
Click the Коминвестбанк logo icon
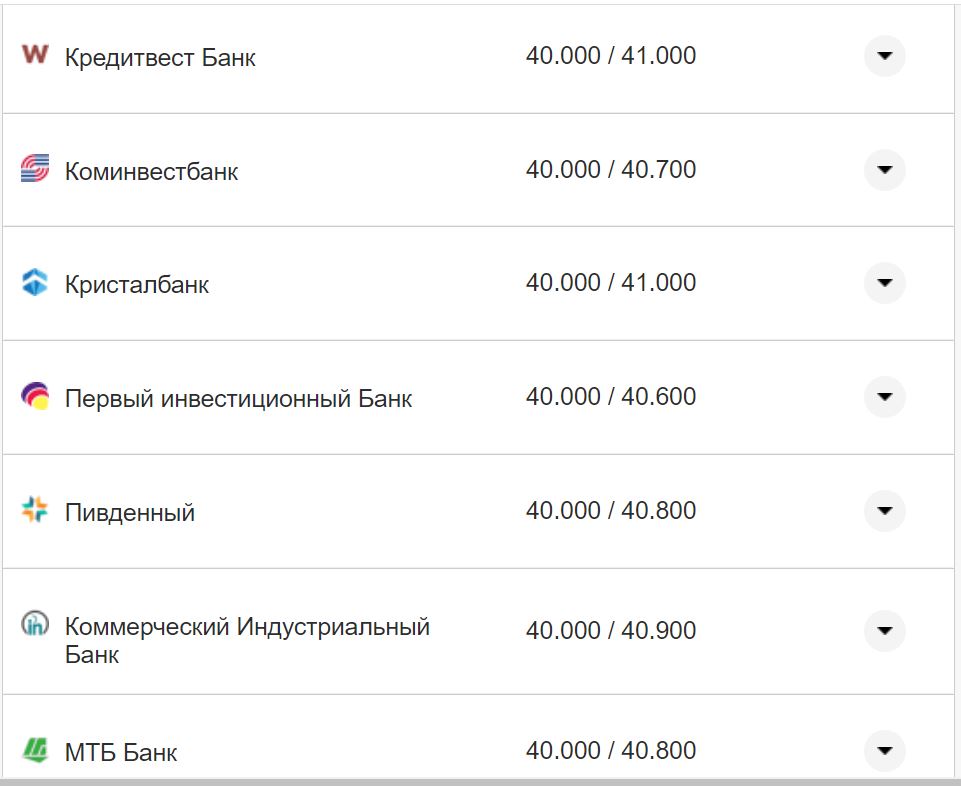[x=35, y=169]
